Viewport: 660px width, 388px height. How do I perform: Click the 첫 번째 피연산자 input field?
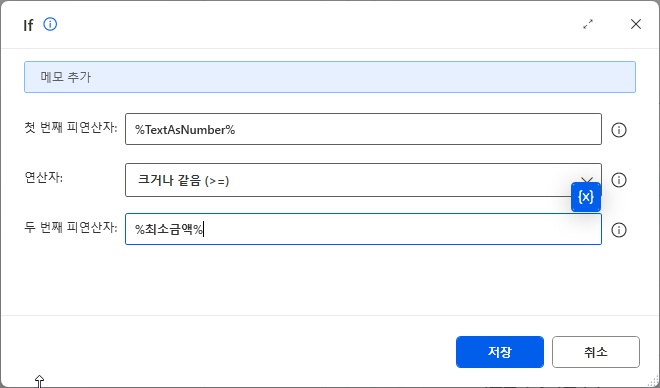(363, 129)
